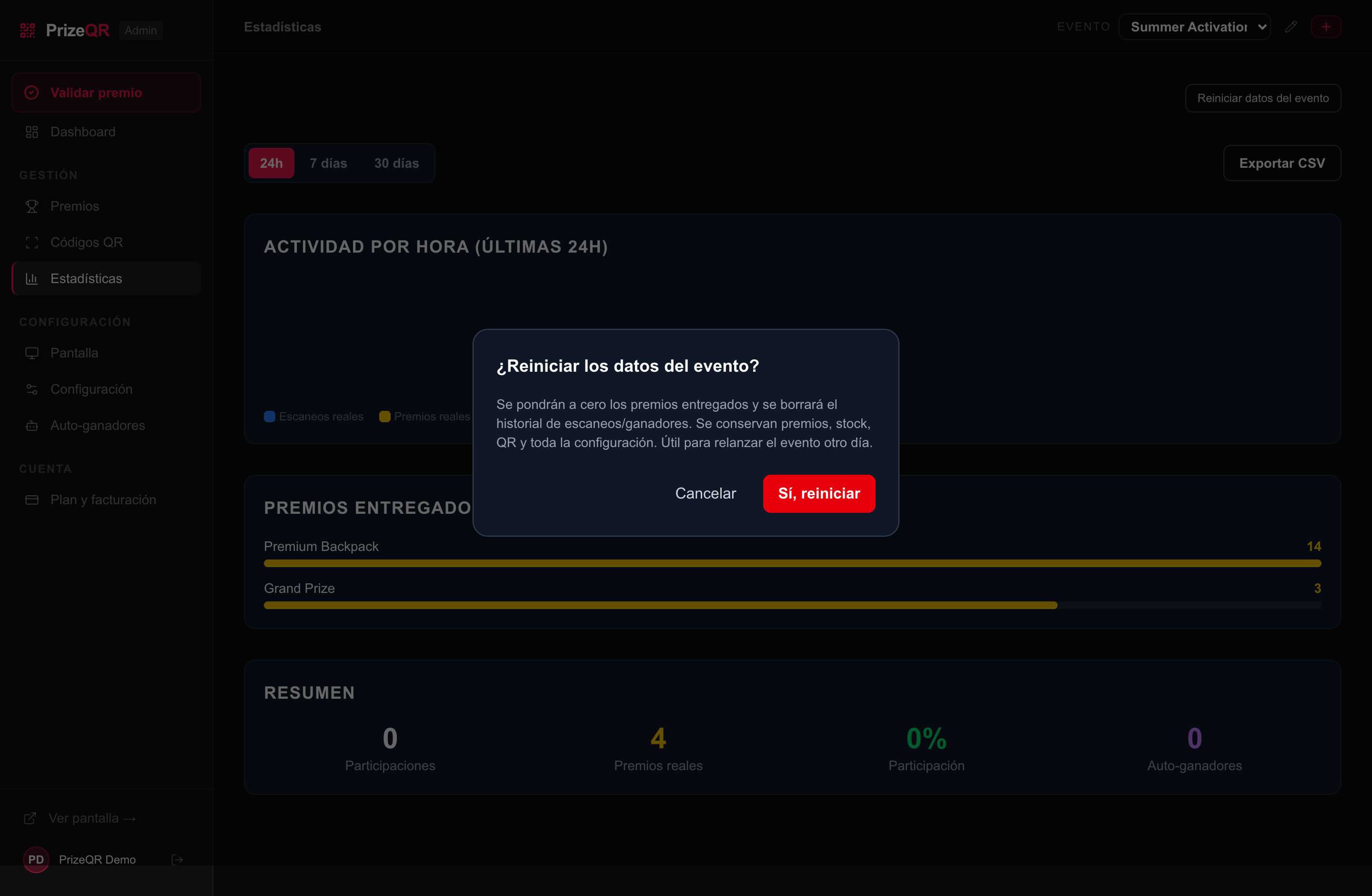
Task: Click Ver pantalla link
Action: pyautogui.click(x=92, y=818)
